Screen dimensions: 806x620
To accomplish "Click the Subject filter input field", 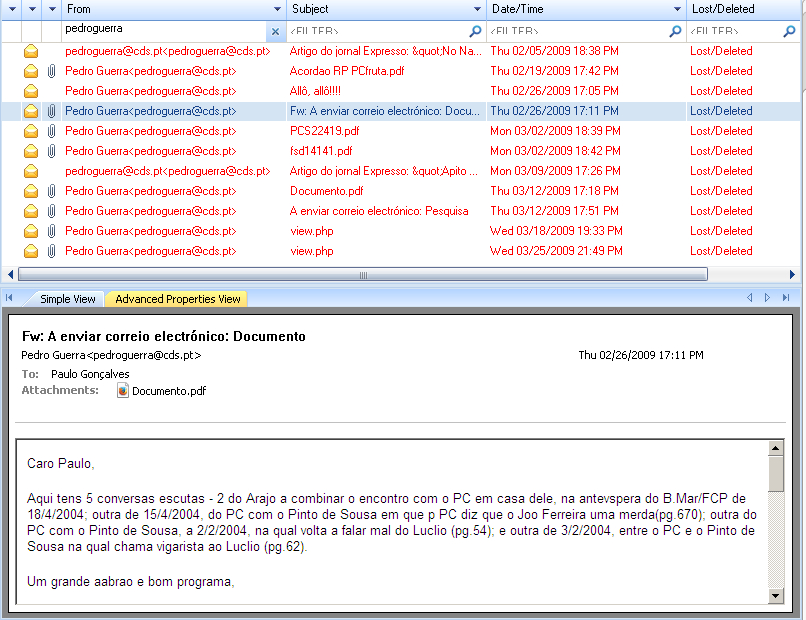I will pos(378,31).
